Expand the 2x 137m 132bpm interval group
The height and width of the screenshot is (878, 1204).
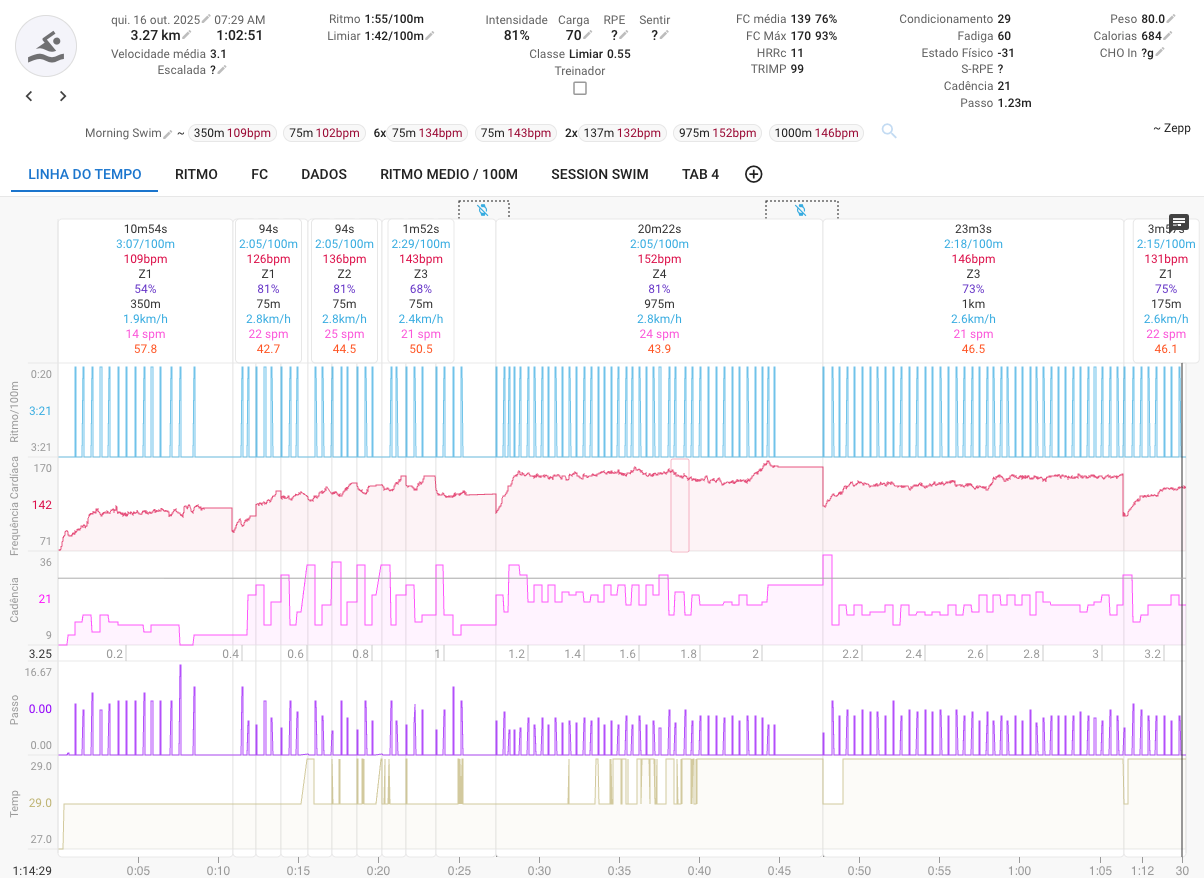coord(615,133)
